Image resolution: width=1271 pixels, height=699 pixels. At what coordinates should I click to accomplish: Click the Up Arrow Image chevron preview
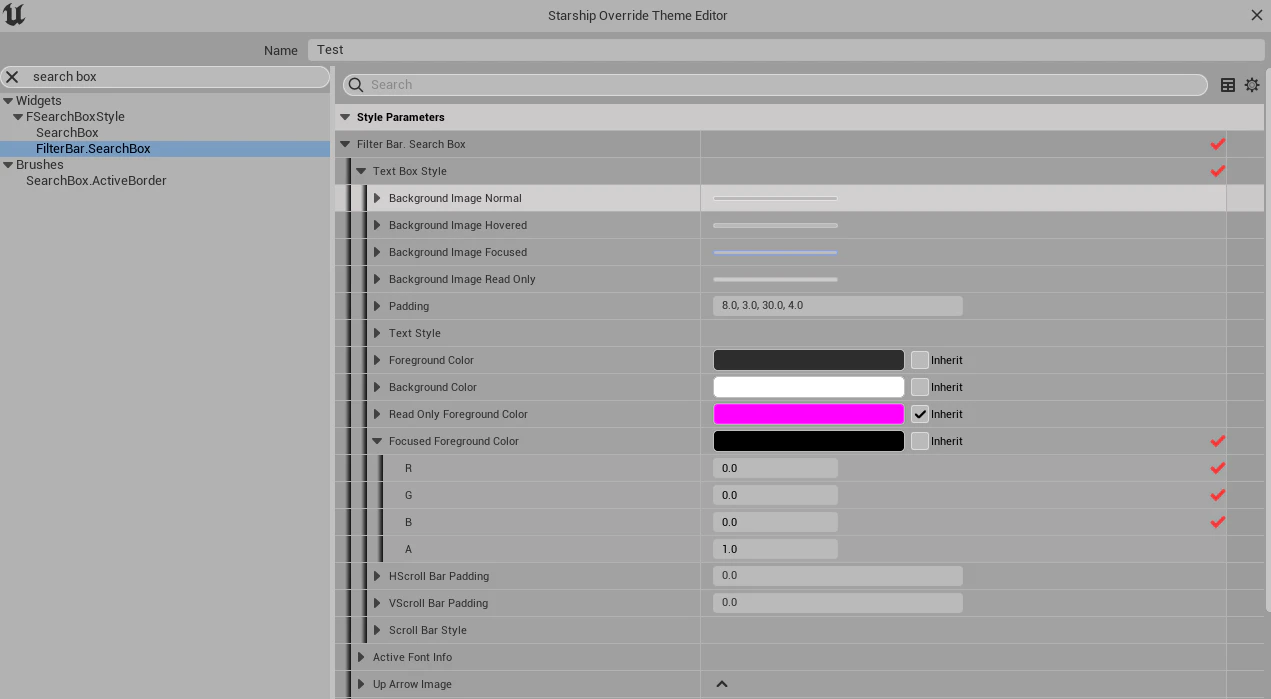click(722, 684)
